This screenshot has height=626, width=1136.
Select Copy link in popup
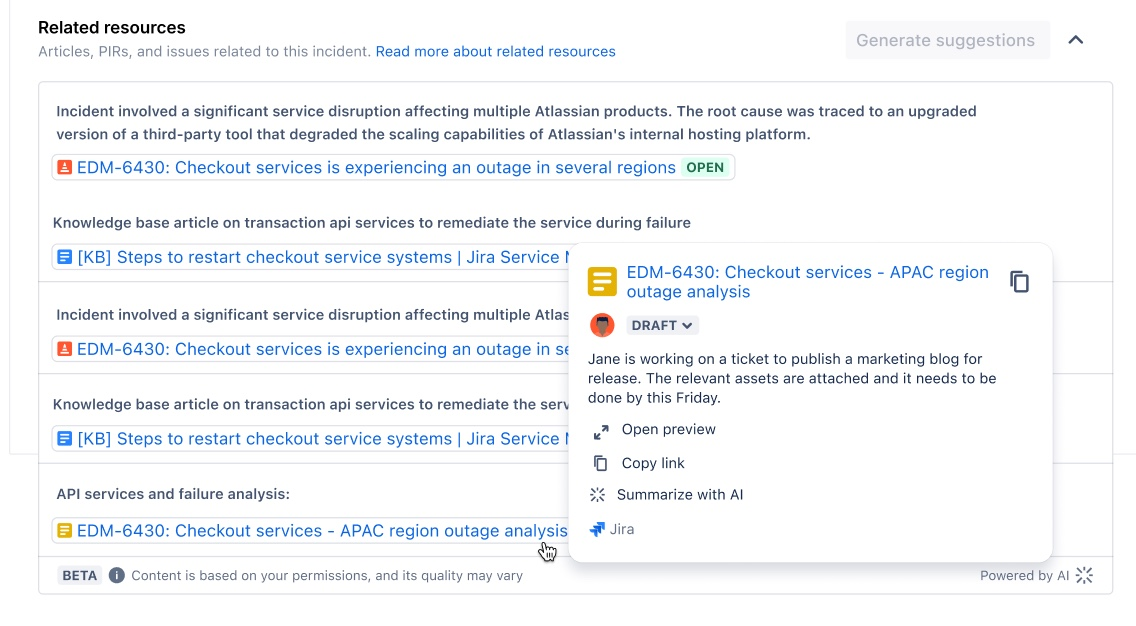[x=652, y=463]
